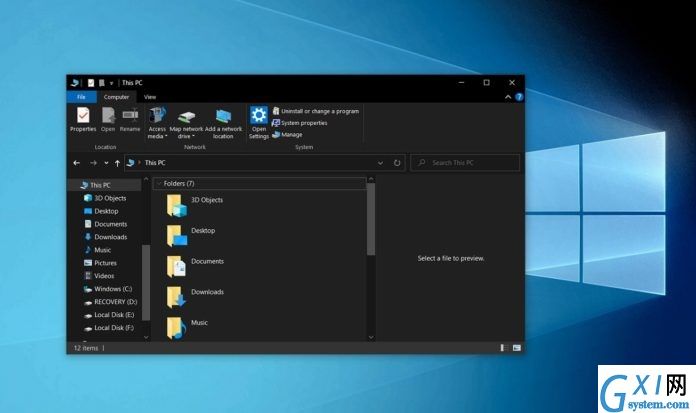This screenshot has height=413, width=696.
Task: Click nav pane scroll up arrow
Action: point(146,179)
